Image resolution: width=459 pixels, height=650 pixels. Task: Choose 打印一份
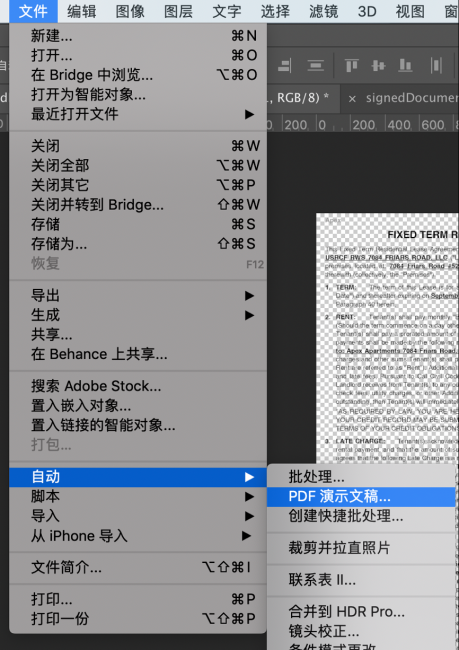click(138, 619)
